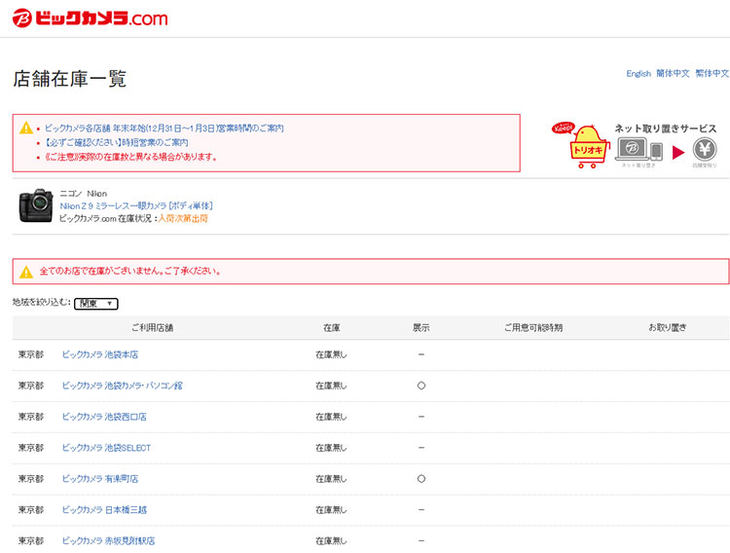Click the yellow warning icon in notice box
Screen dimensions: 730x553
click(x=26, y=129)
